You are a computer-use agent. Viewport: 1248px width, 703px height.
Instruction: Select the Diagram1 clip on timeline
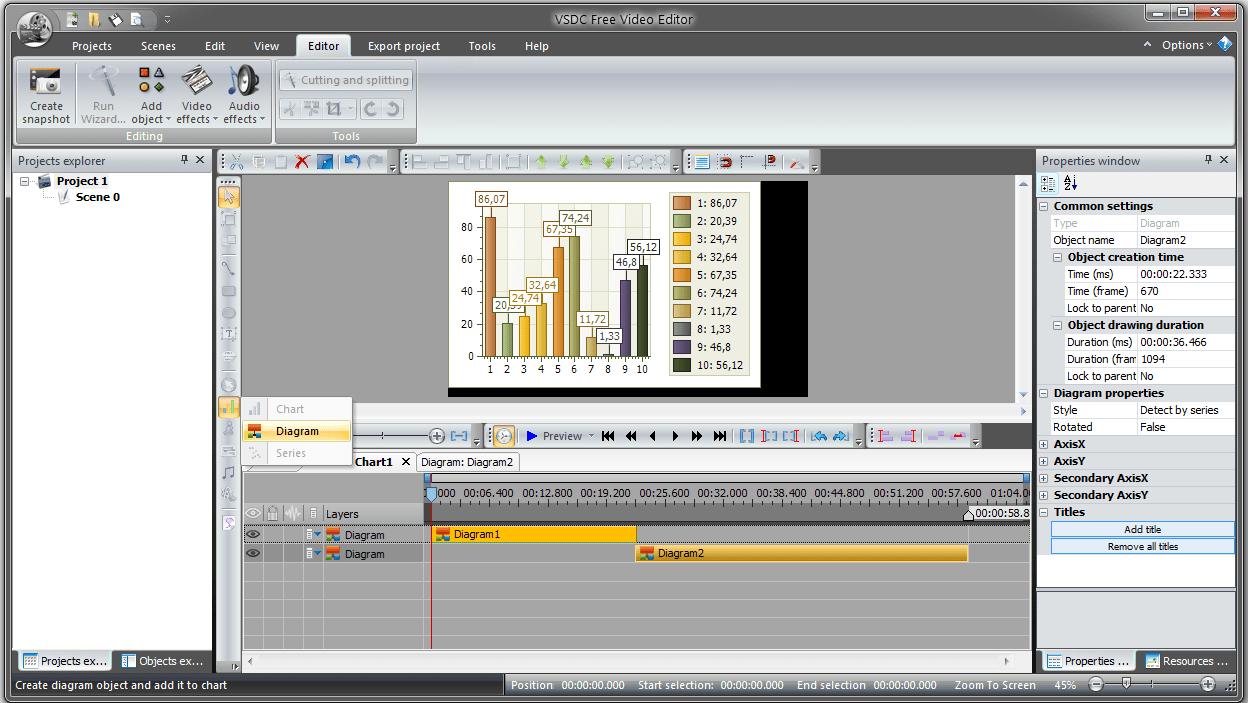click(x=534, y=535)
